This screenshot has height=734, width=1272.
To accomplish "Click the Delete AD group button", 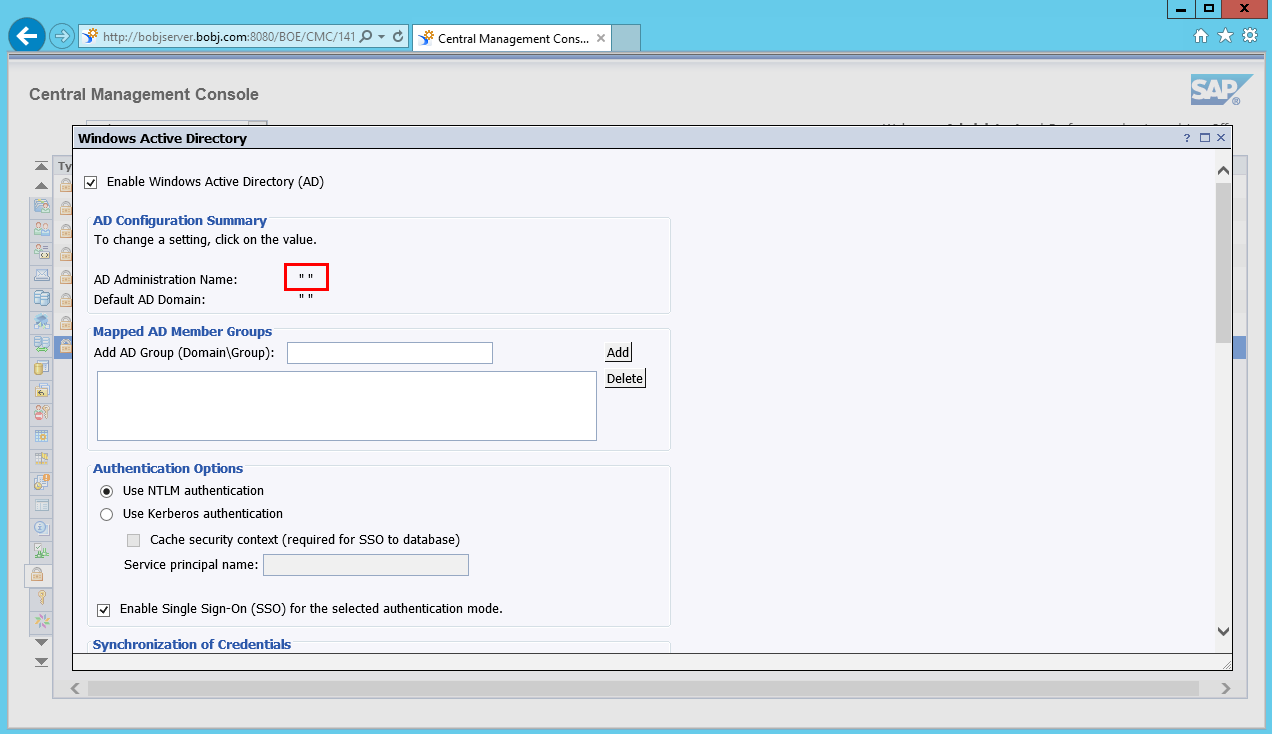I will [625, 378].
